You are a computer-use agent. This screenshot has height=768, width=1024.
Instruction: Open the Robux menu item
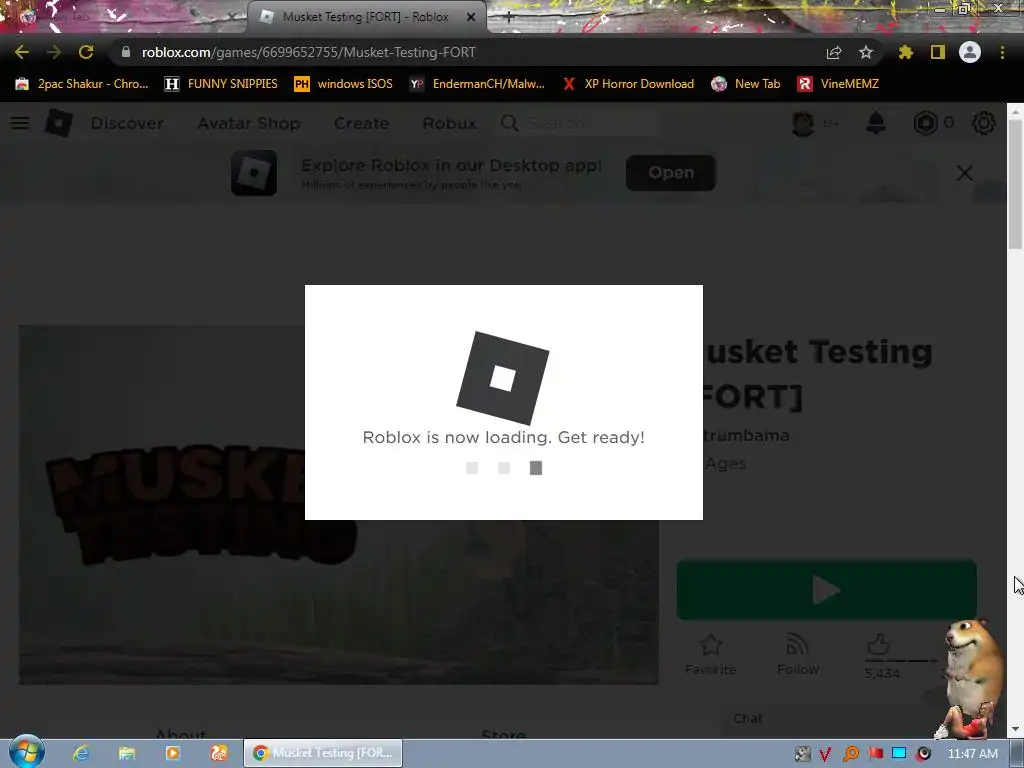tap(449, 123)
